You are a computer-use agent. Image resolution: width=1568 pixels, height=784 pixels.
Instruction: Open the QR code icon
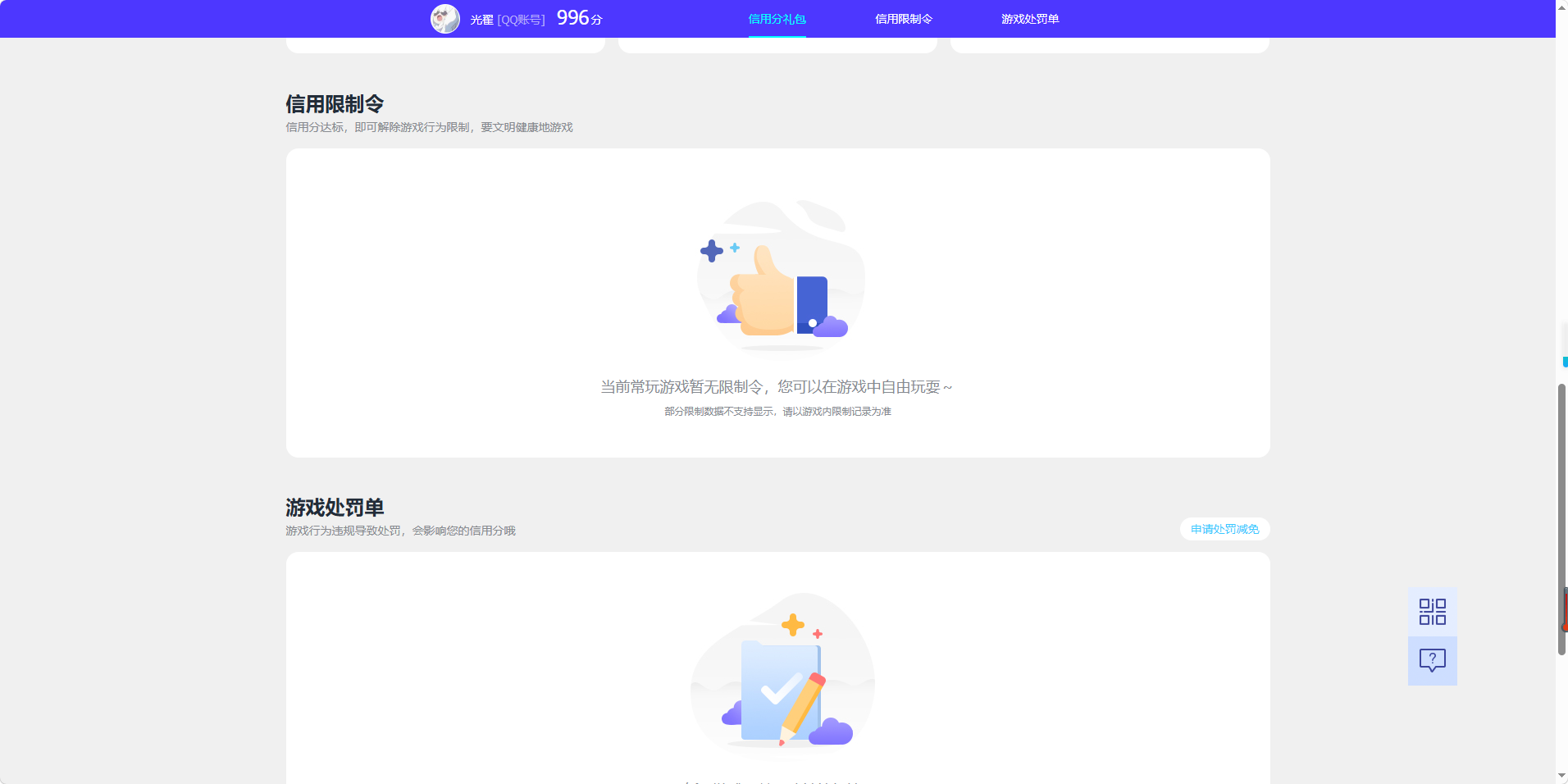1433,612
